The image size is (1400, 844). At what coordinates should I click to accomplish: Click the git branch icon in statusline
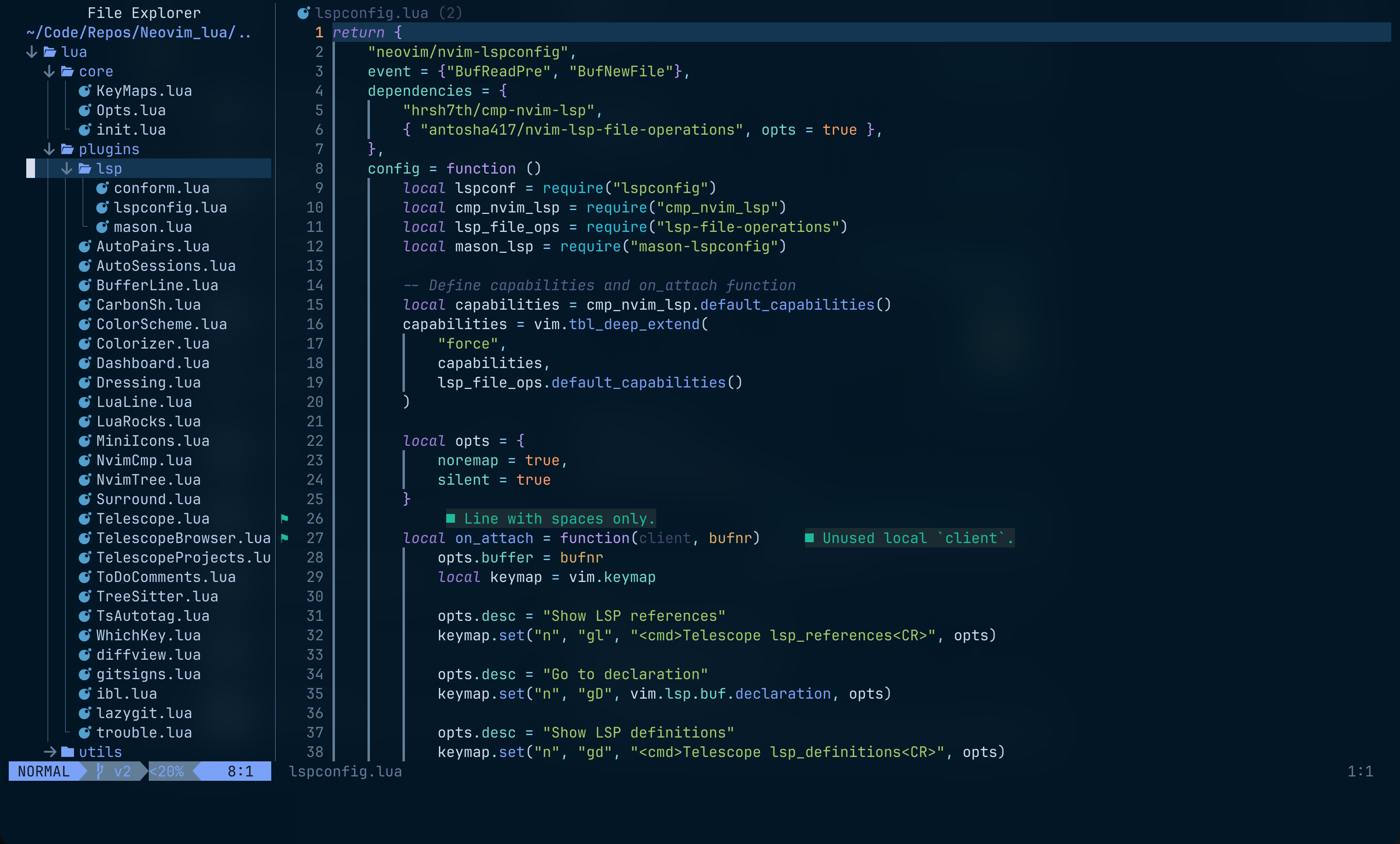(100, 771)
